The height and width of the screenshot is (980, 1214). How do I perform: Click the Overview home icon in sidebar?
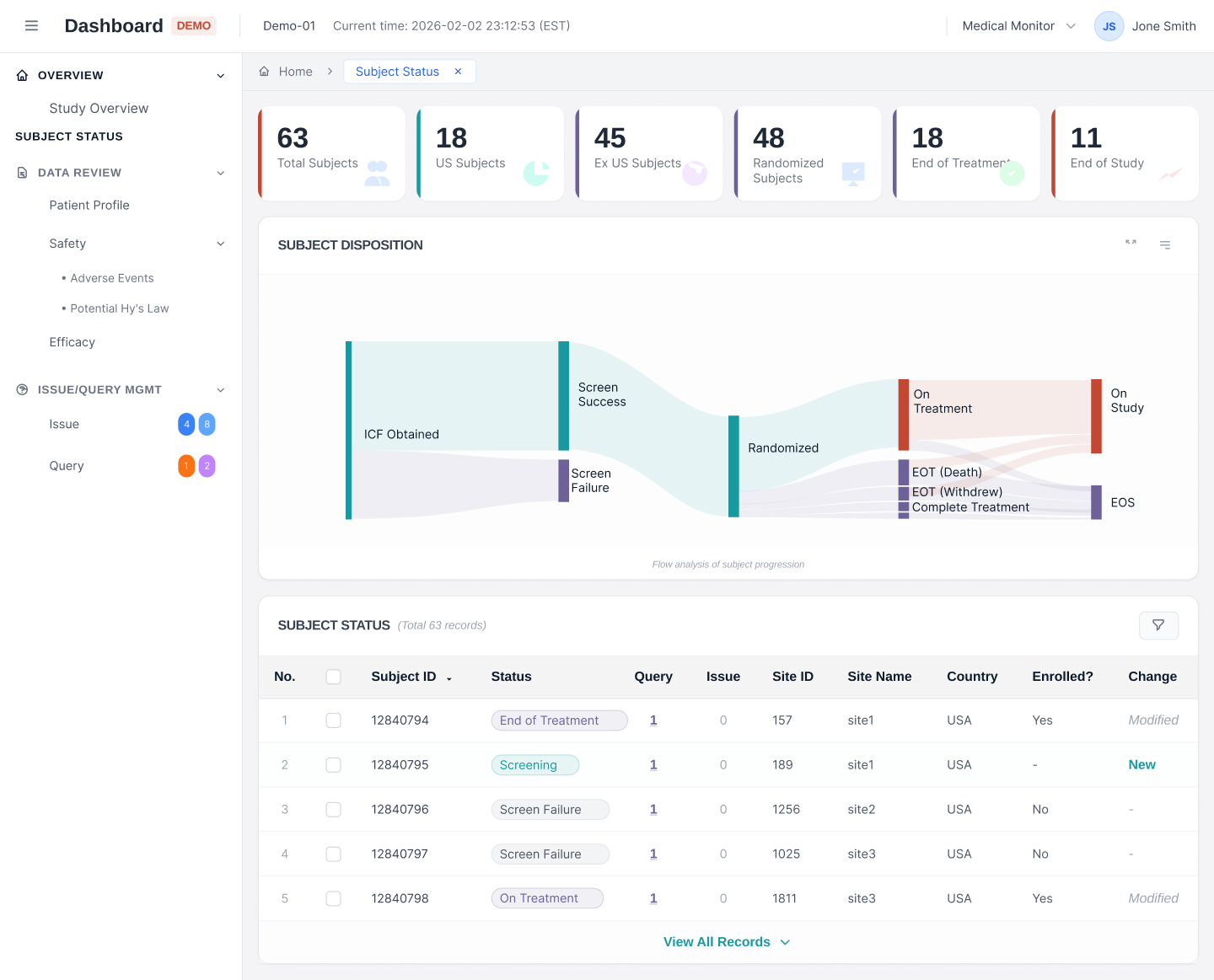21,75
